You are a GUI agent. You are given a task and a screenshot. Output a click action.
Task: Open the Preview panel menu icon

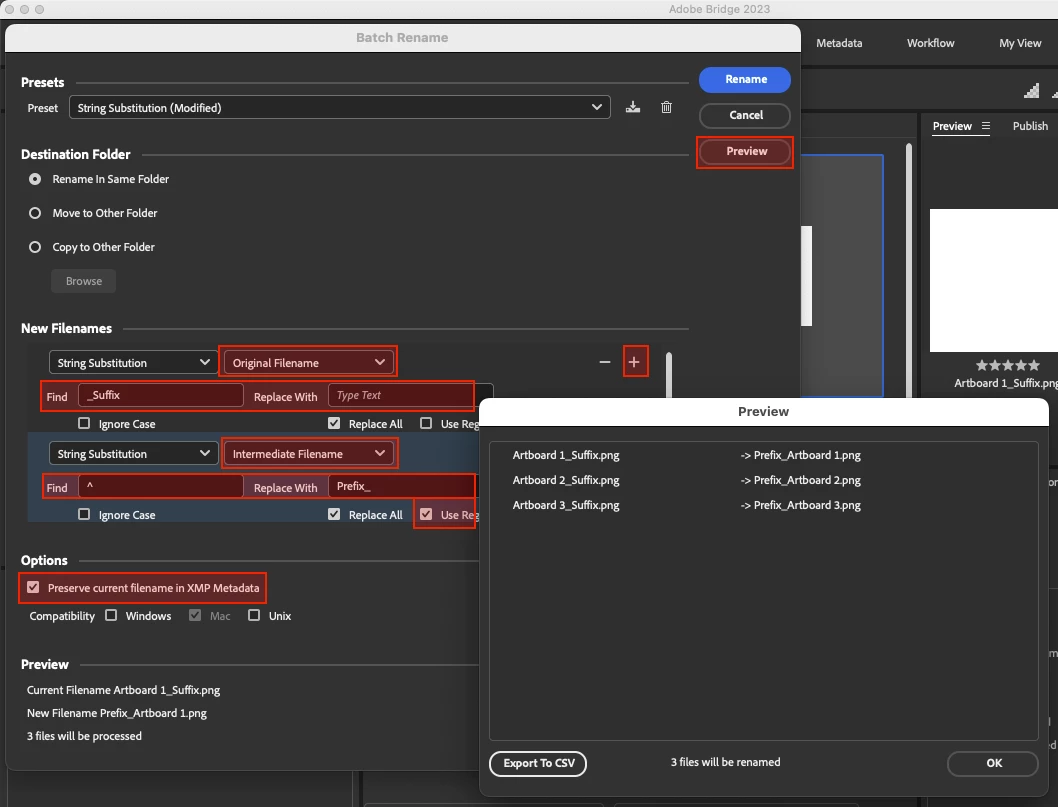point(985,126)
